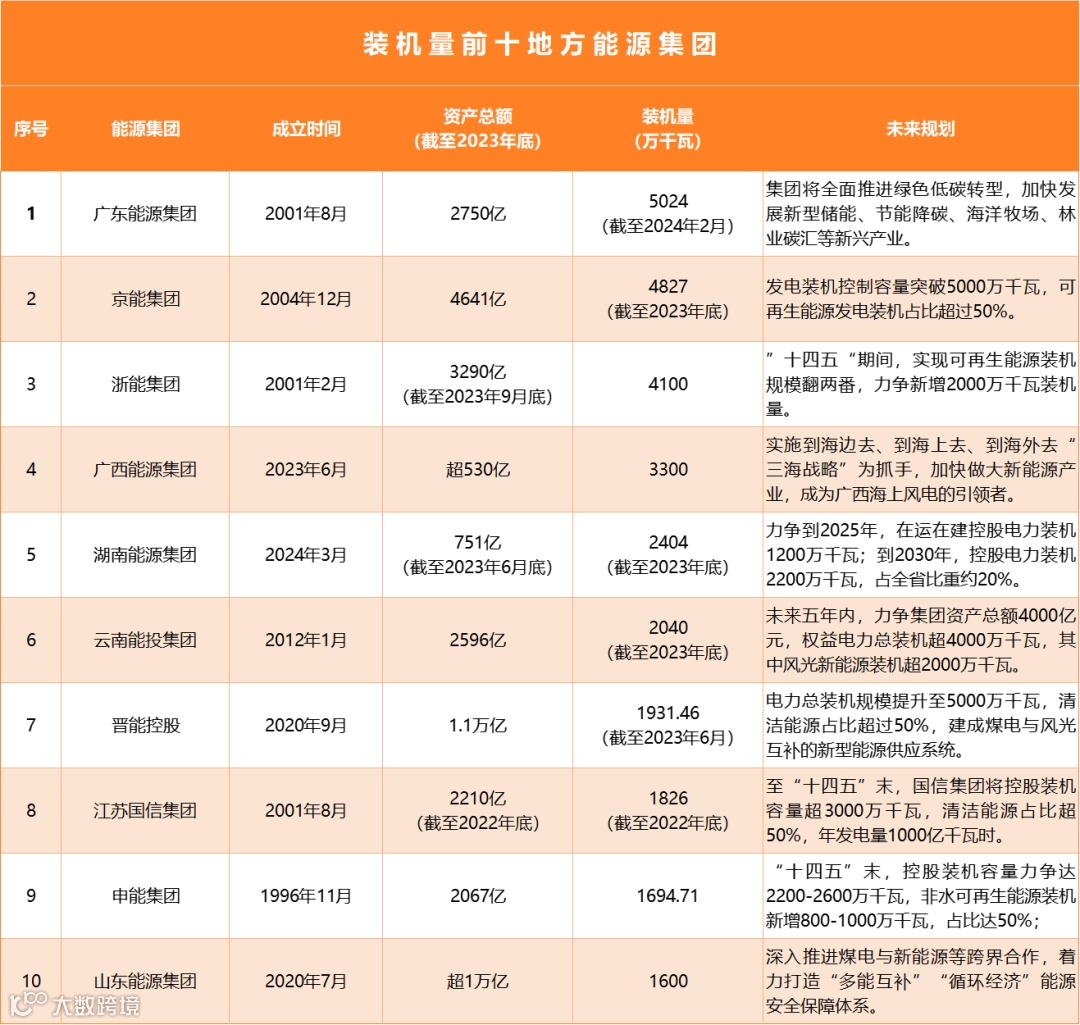This screenshot has width=1080, height=1025.
Task: Select the 广西能源集团 cell
Action: point(145,470)
